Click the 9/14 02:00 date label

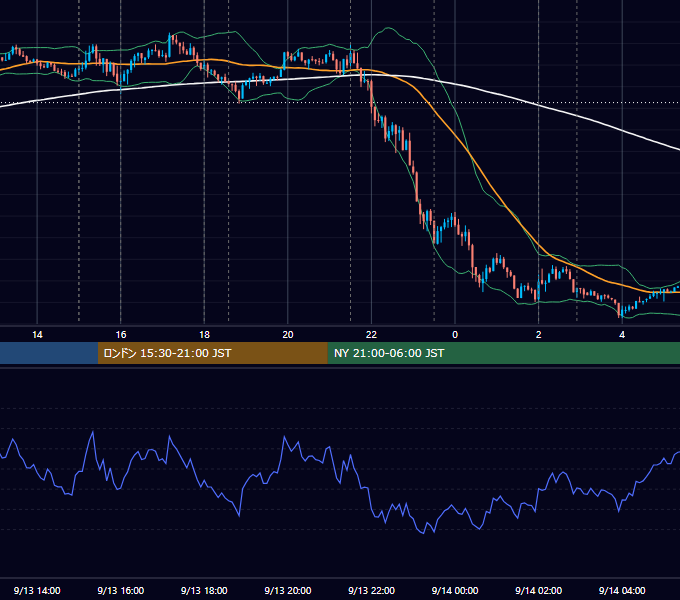[539, 590]
